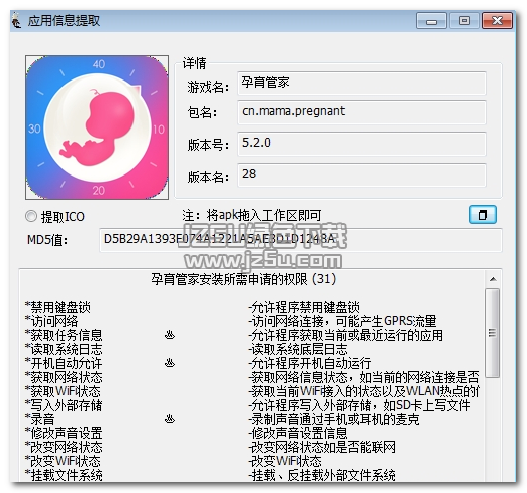Select permission row *修改声音设置

[x=64, y=433]
